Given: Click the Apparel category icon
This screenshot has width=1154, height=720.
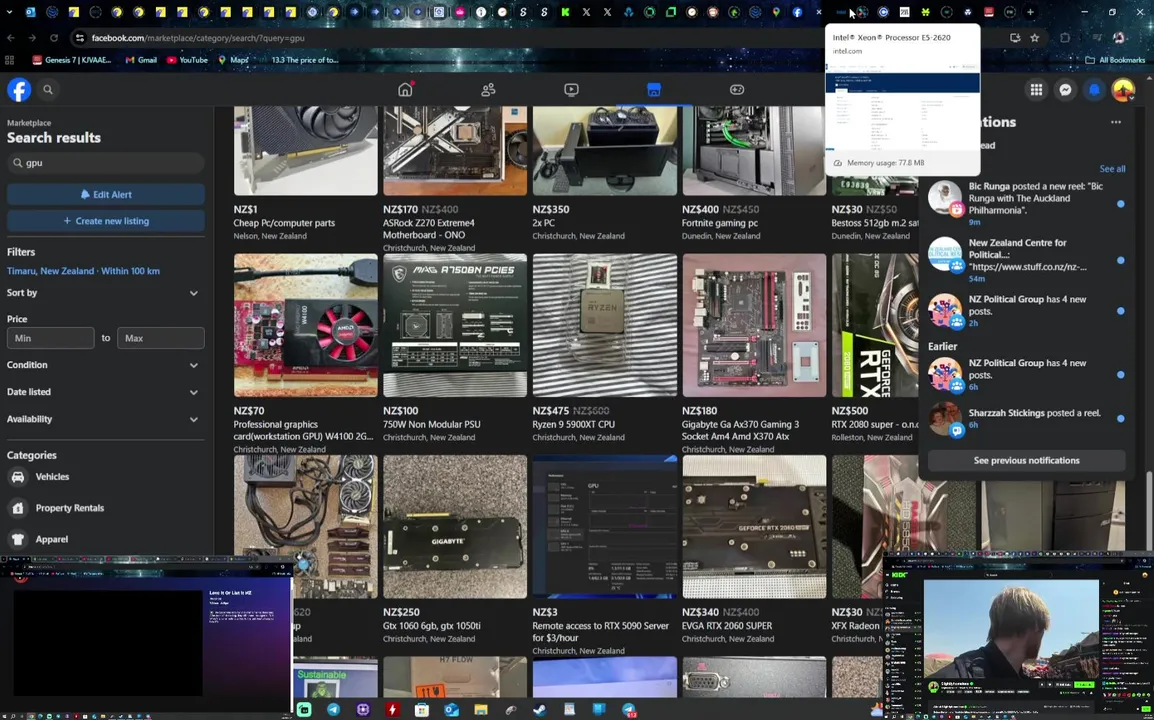Looking at the screenshot, I should [x=18, y=539].
